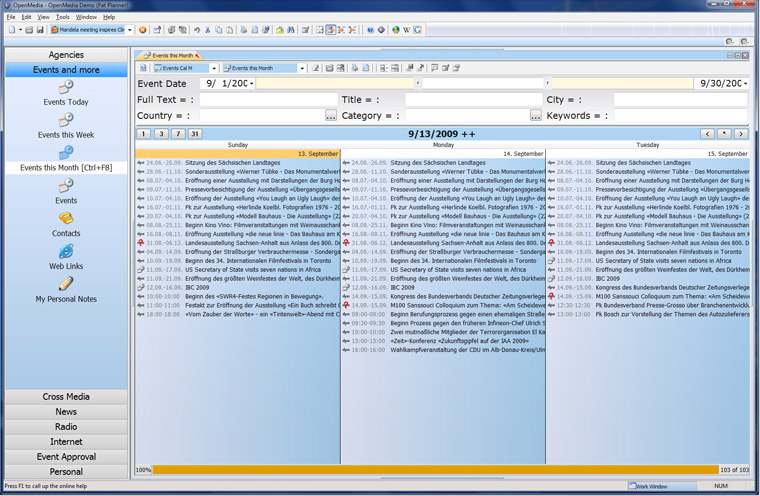The image size is (760, 496).
Task: Open Events this Week view
Action: tap(66, 126)
